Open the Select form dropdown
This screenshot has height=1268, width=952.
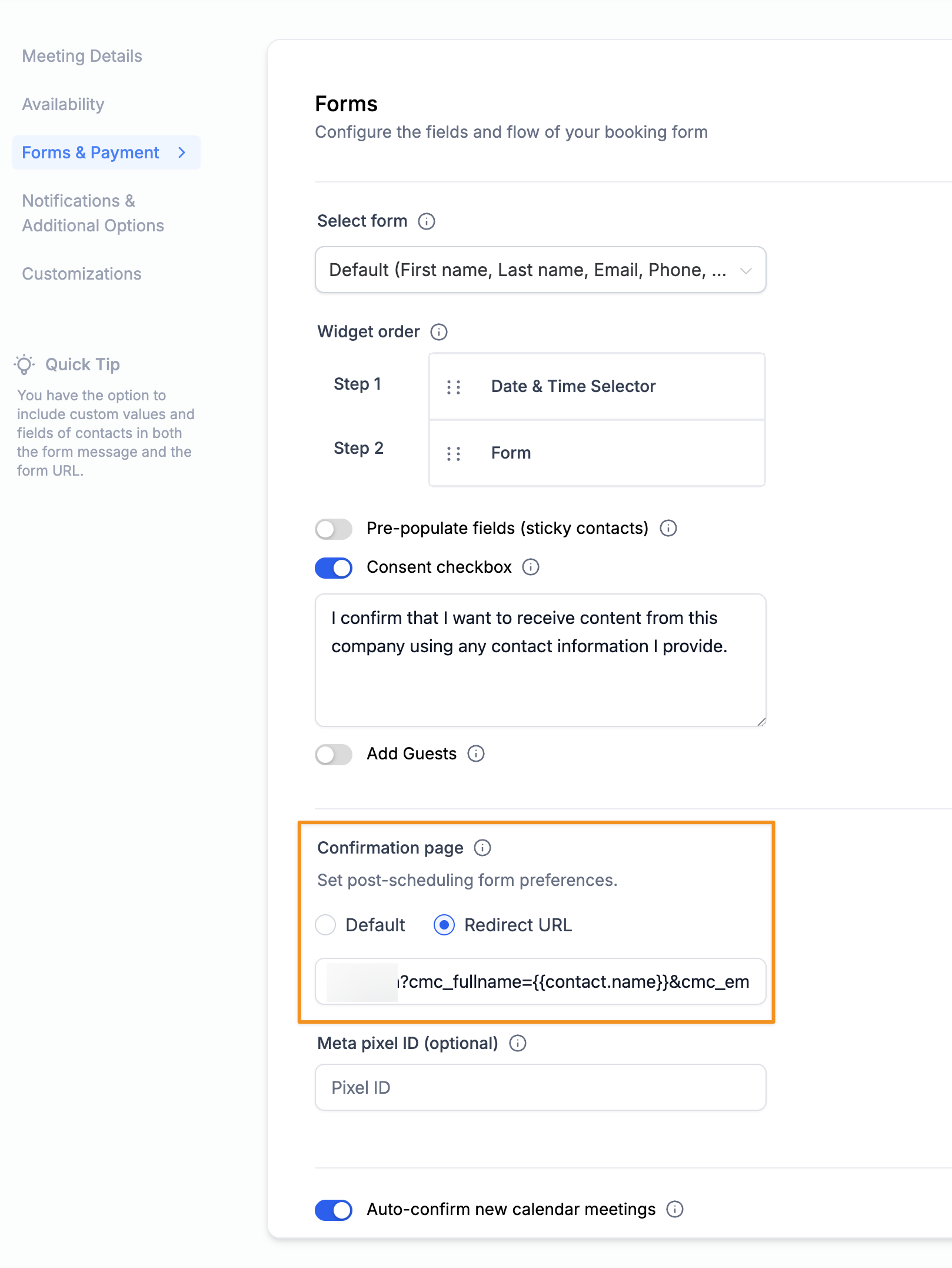(x=540, y=270)
